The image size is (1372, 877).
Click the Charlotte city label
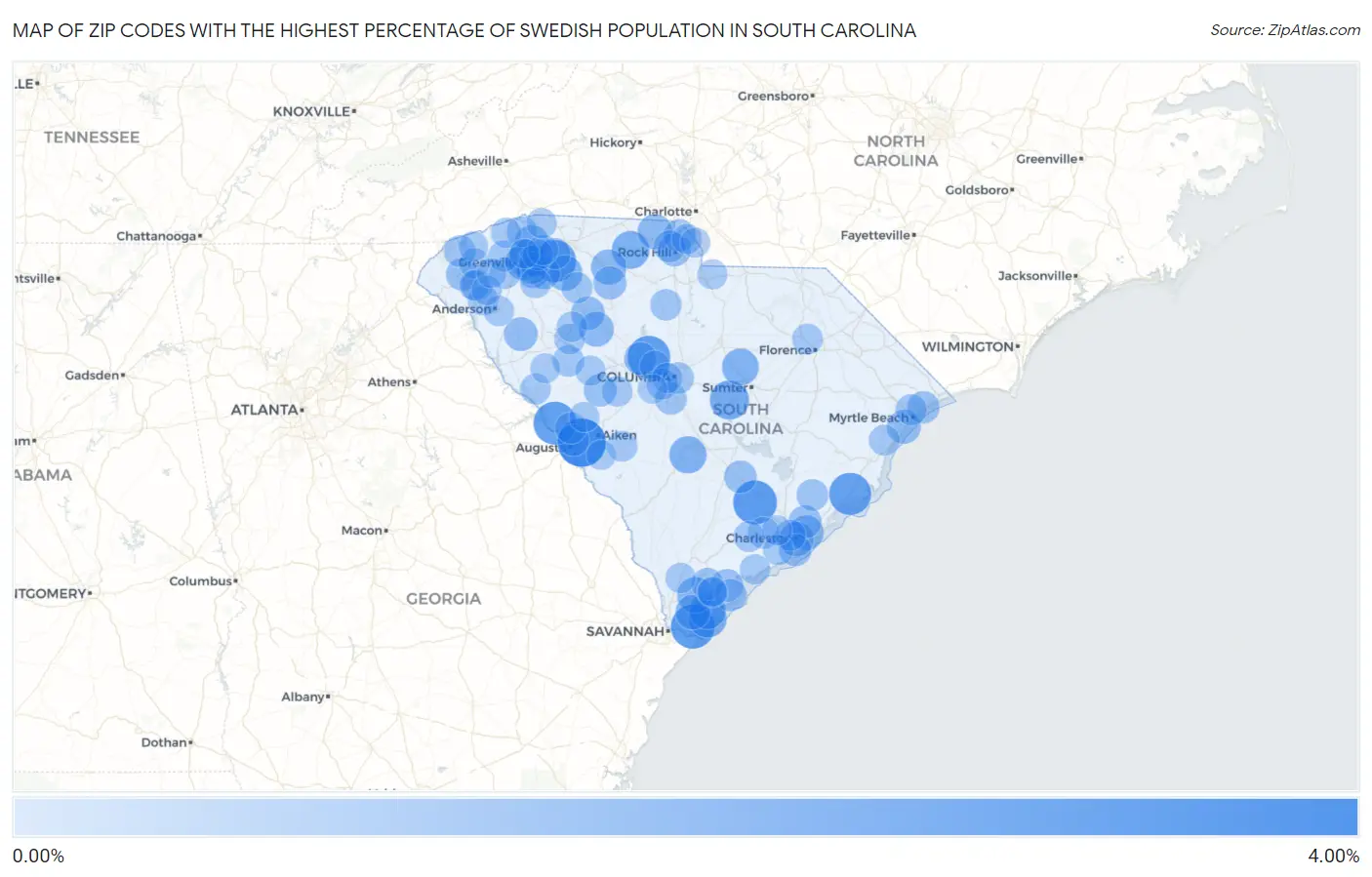pos(665,212)
